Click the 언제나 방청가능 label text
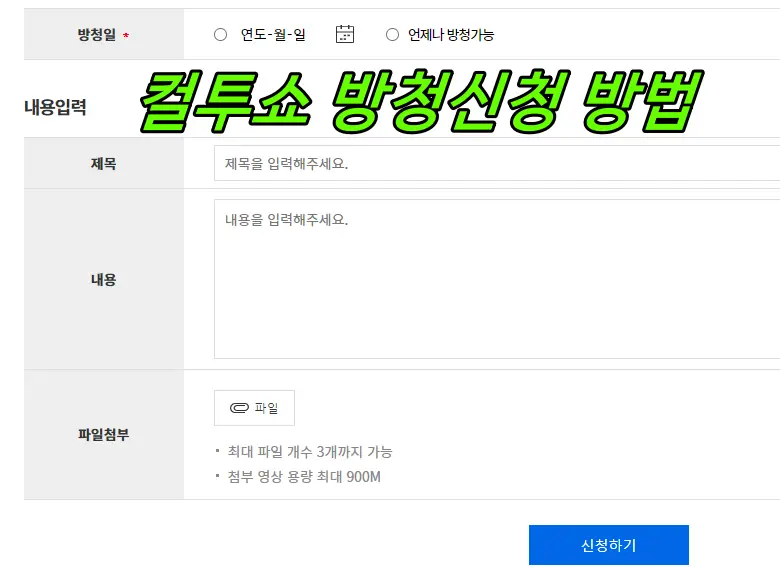 (x=451, y=35)
